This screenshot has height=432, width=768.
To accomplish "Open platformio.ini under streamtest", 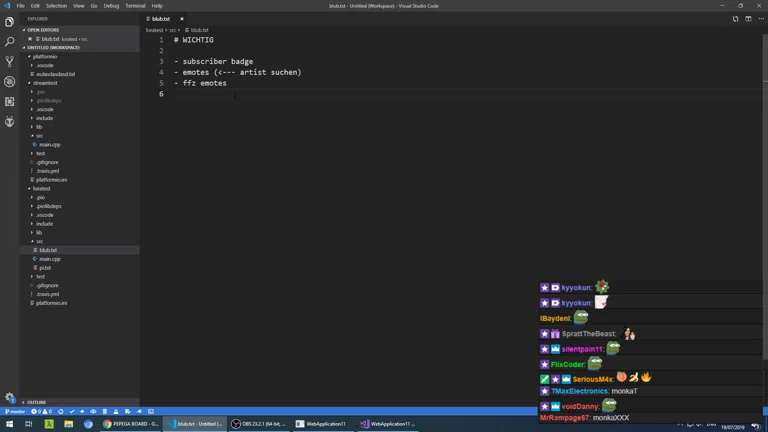I will tap(51, 180).
